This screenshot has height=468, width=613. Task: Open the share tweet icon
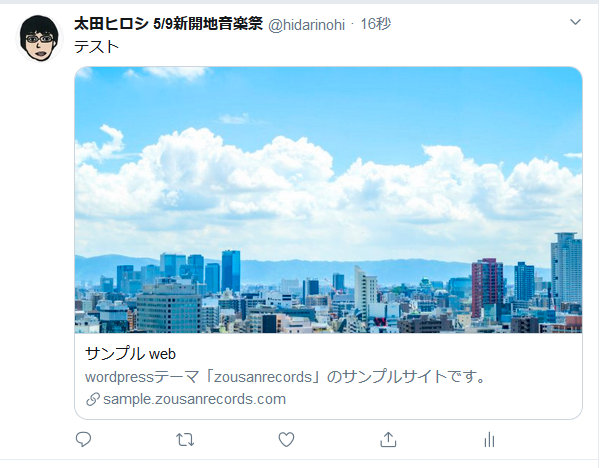[388, 439]
